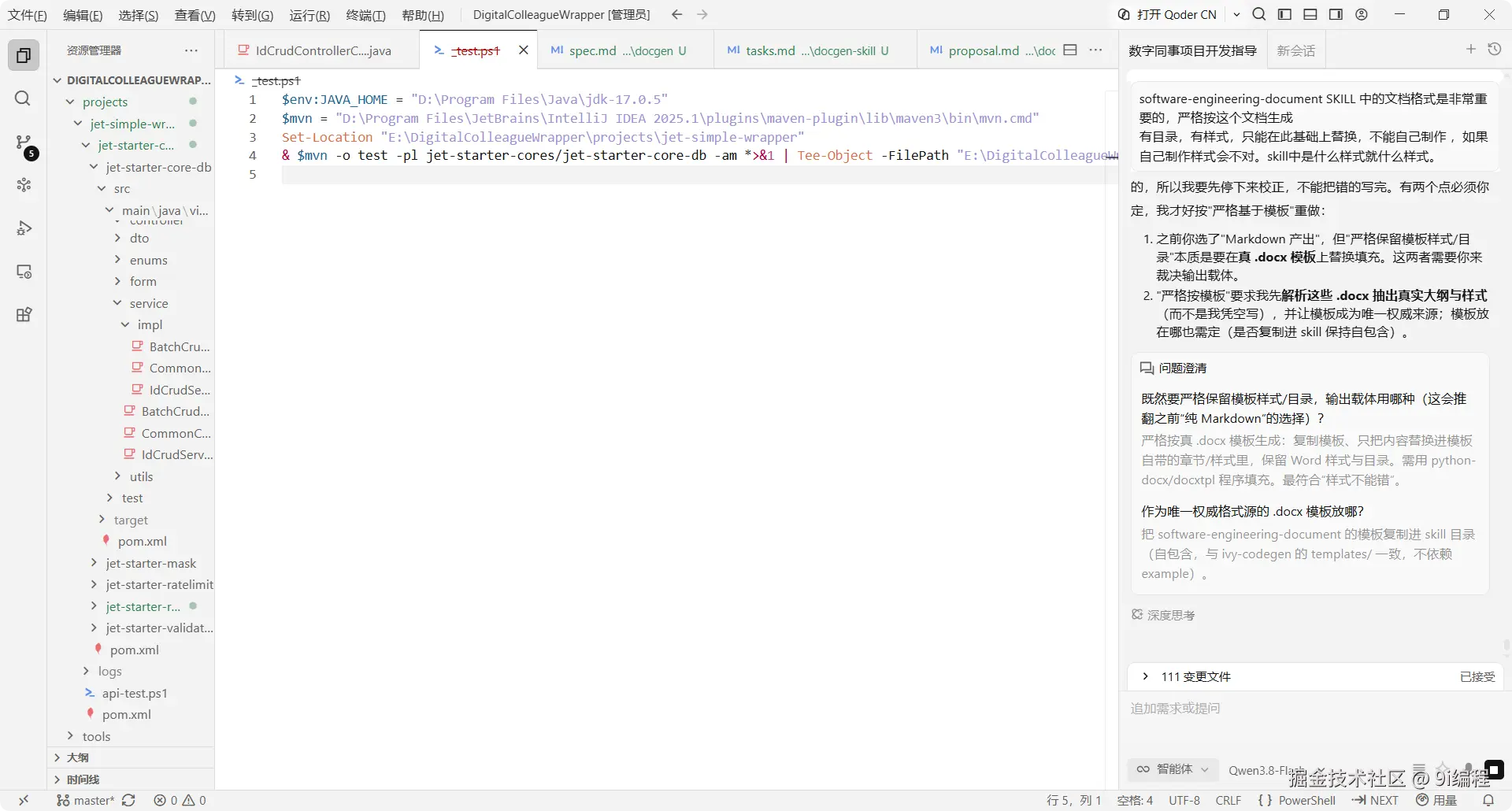Click the title bar search magnifier icon
Viewport: 1512px width, 811px height.
pos(1259,14)
